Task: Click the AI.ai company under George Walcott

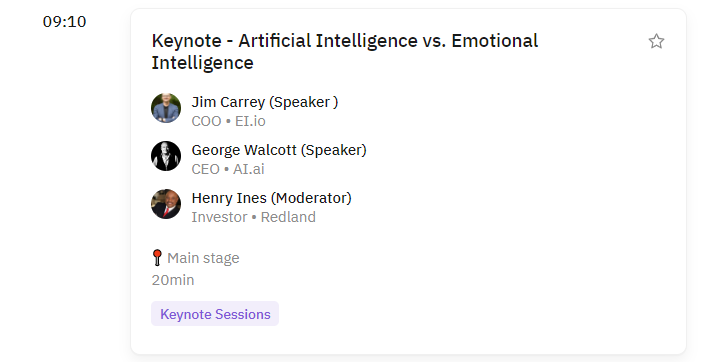Action: (x=248, y=169)
